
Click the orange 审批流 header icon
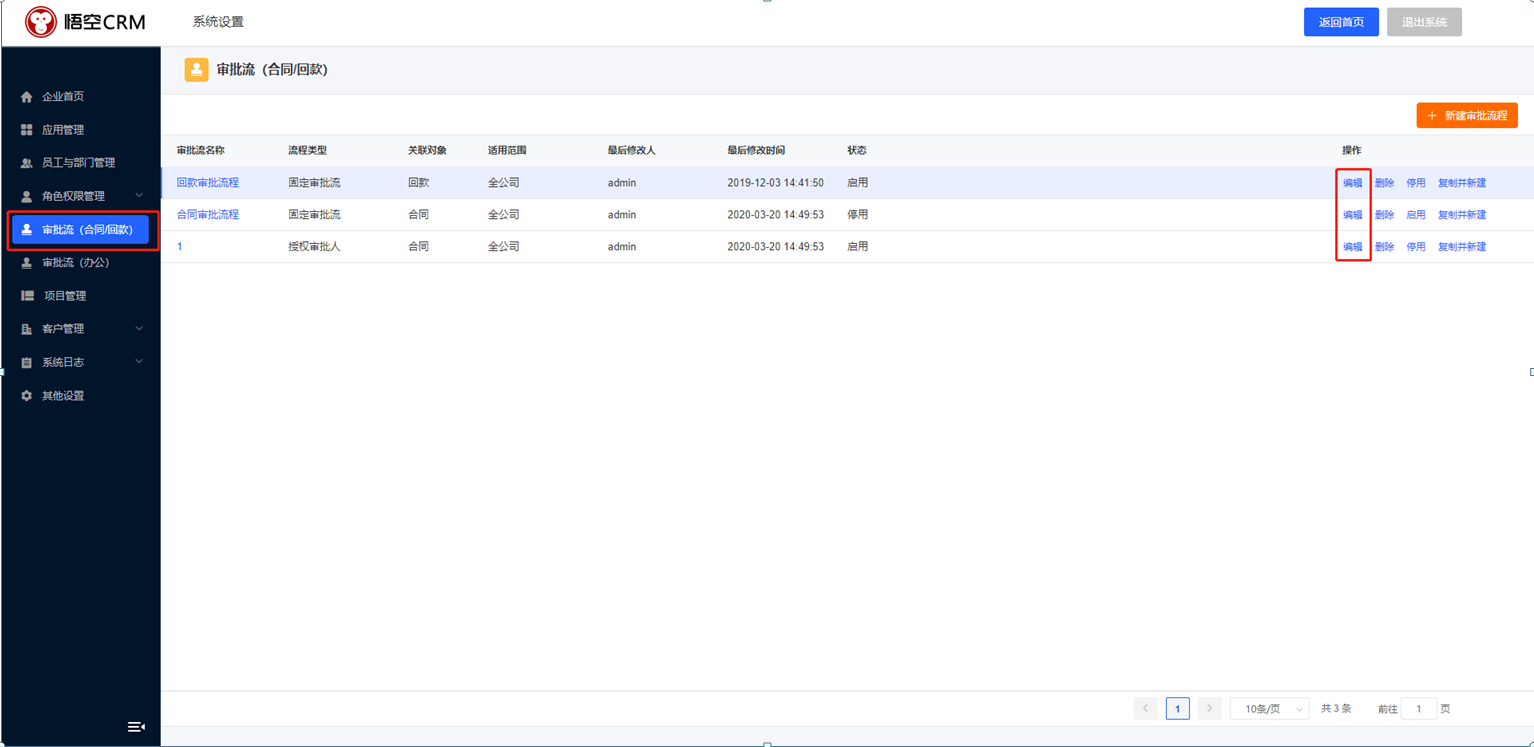pyautogui.click(x=197, y=70)
